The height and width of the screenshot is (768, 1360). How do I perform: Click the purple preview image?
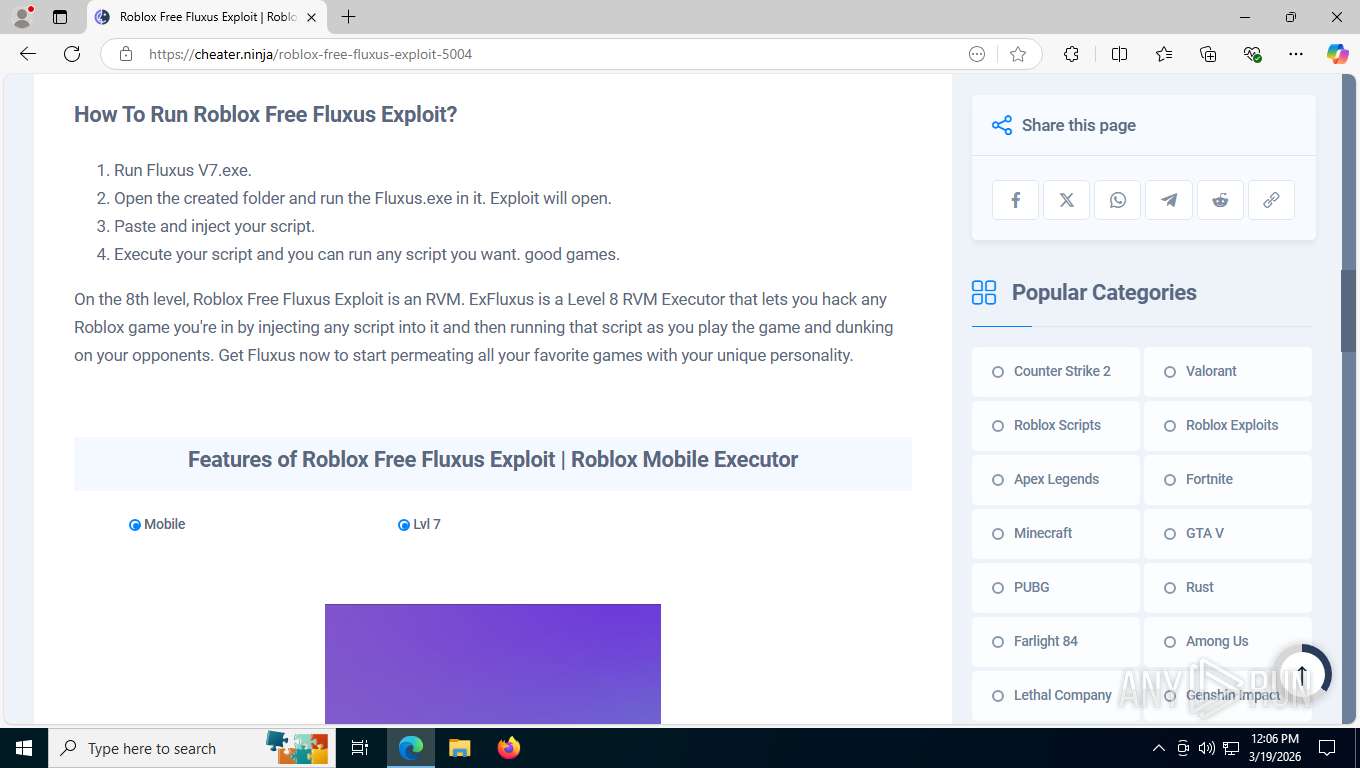493,663
